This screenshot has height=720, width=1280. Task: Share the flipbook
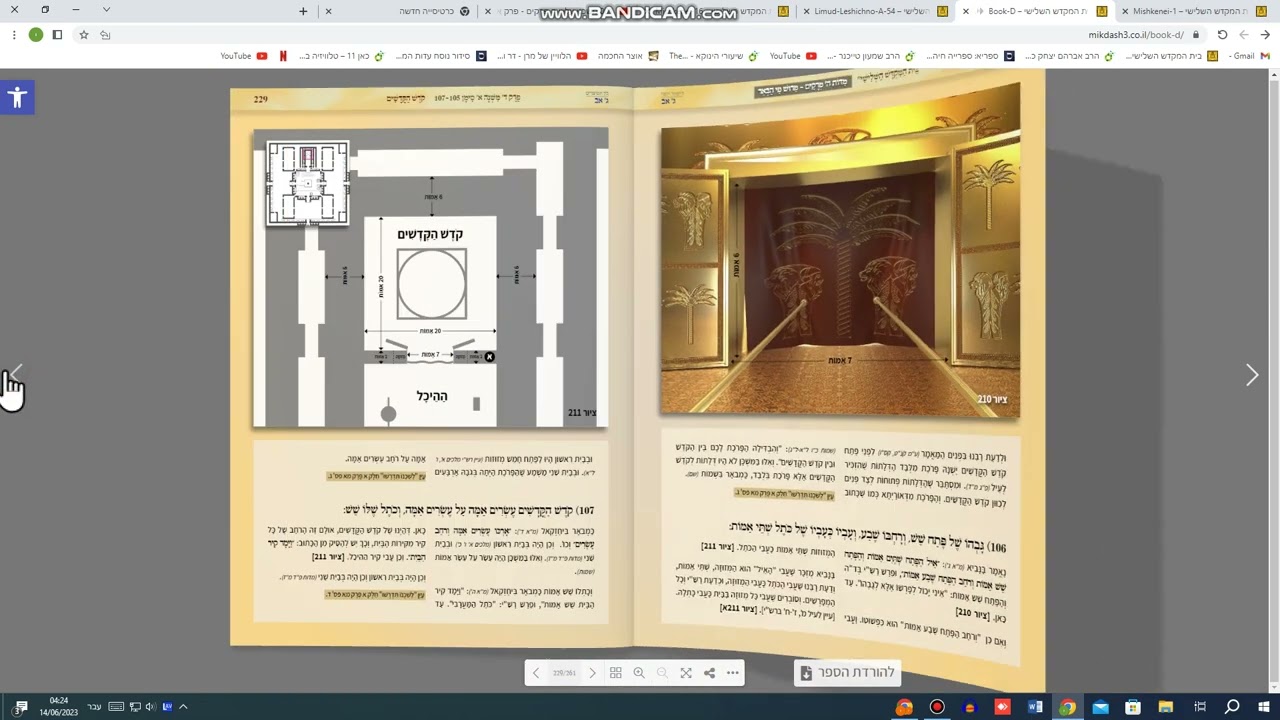709,673
